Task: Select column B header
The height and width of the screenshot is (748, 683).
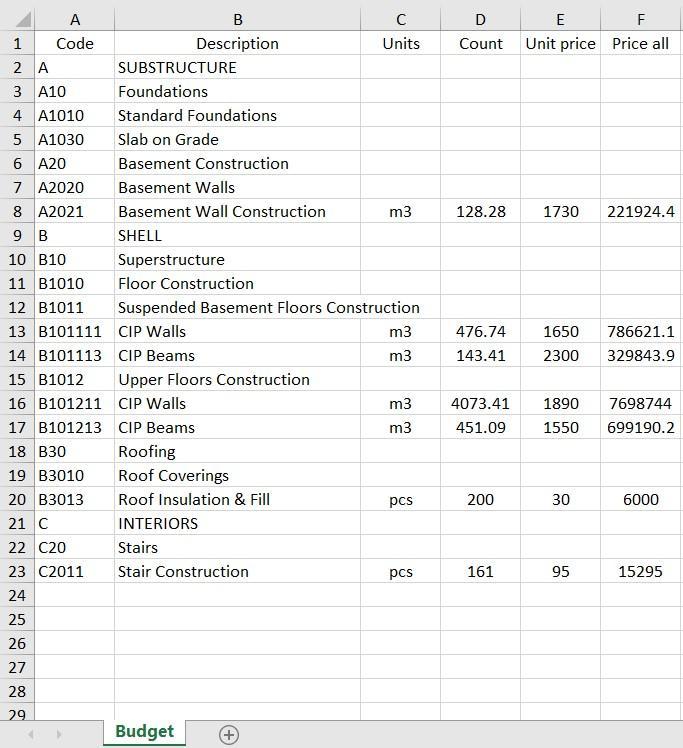Action: pos(238,20)
